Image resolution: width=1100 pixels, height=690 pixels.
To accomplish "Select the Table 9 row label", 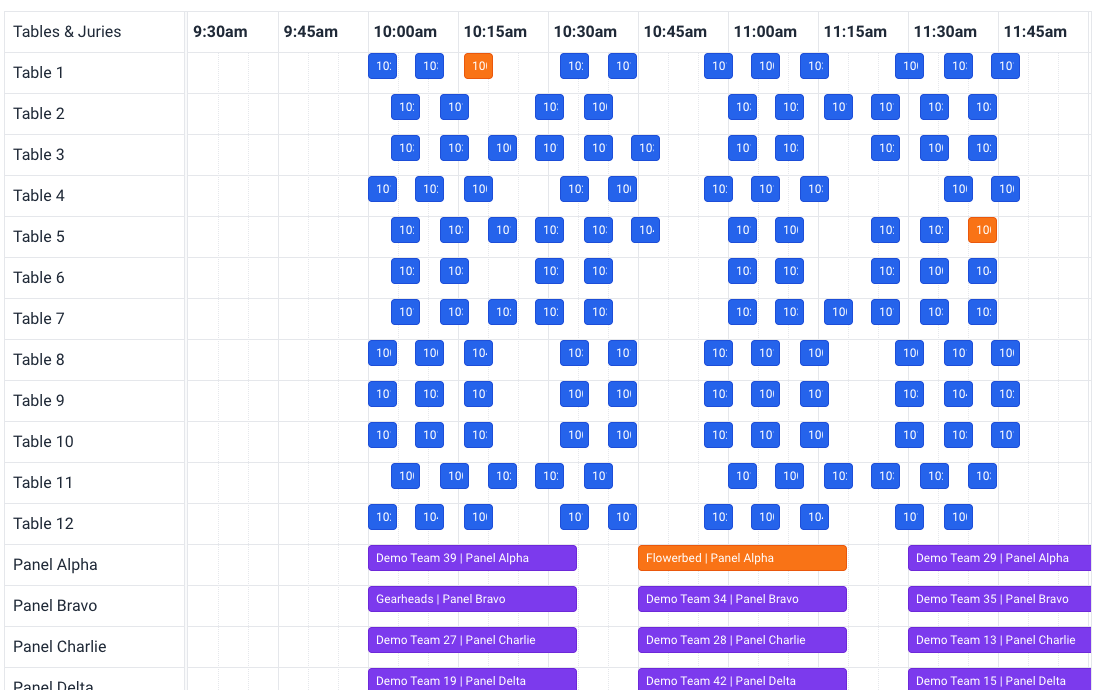I will 39,400.
